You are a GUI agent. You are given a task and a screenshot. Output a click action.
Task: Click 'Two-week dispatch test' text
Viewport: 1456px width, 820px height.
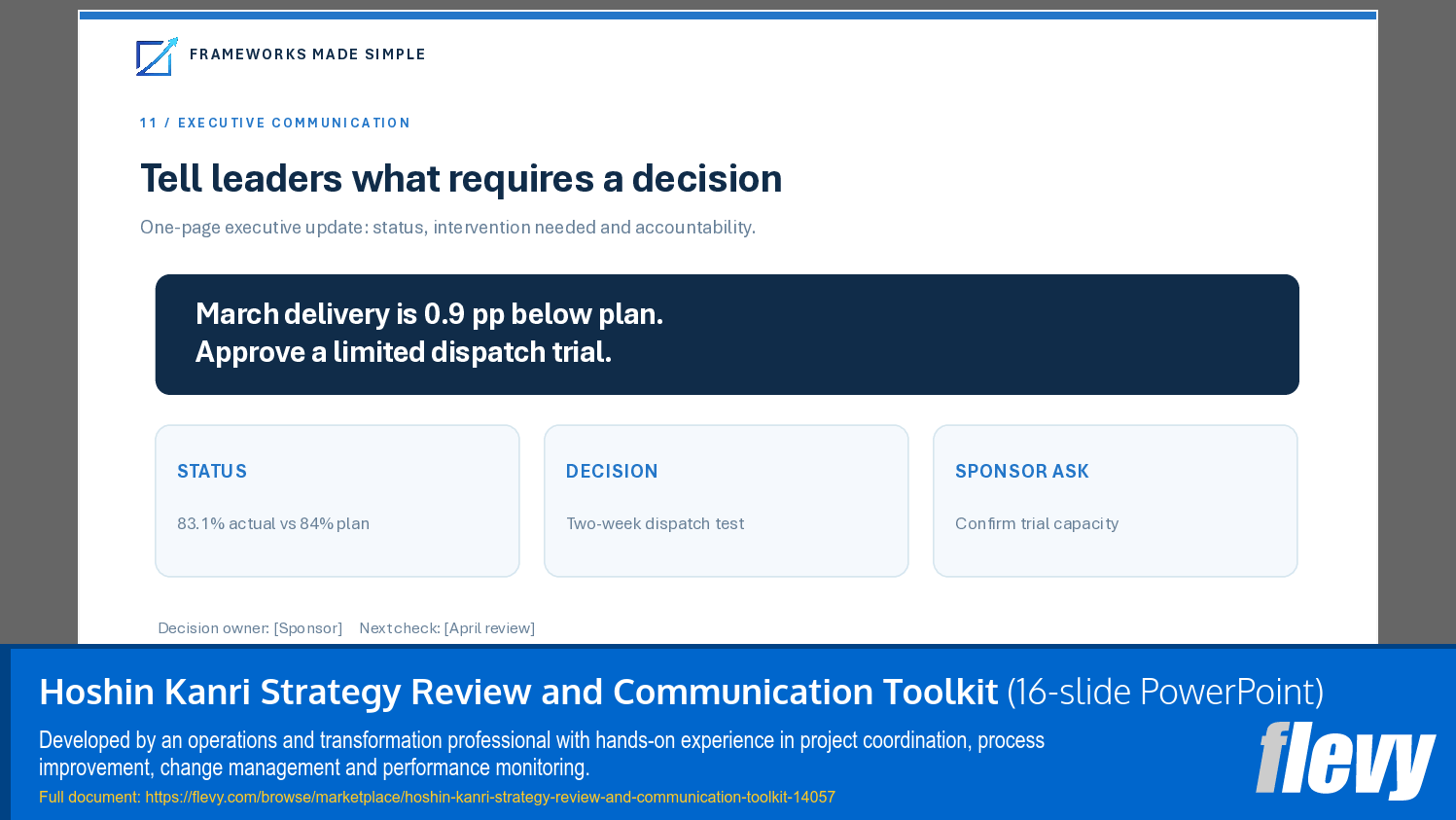pyautogui.click(x=655, y=524)
